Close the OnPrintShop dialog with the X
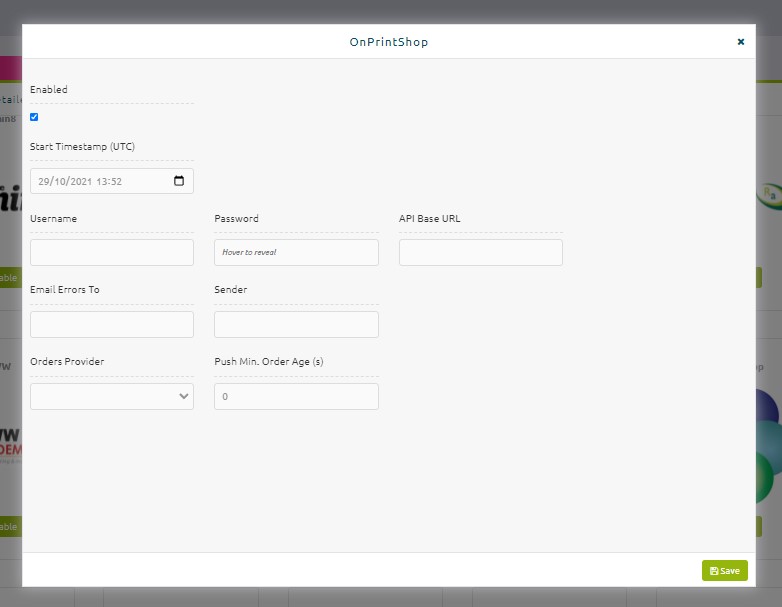The height and width of the screenshot is (607, 782). [741, 42]
